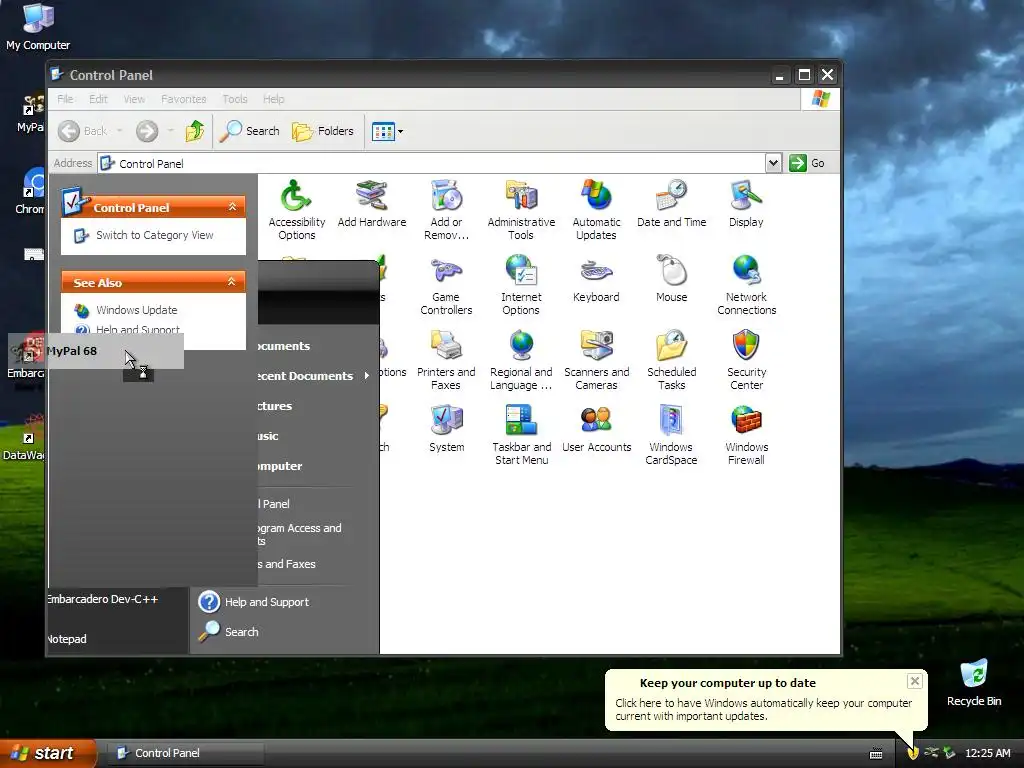Open Printers and Faxes icon
The height and width of the screenshot is (768, 1024).
pos(446,360)
